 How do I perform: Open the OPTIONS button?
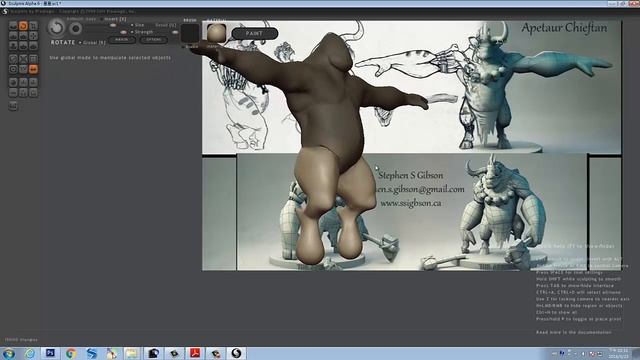(153, 40)
